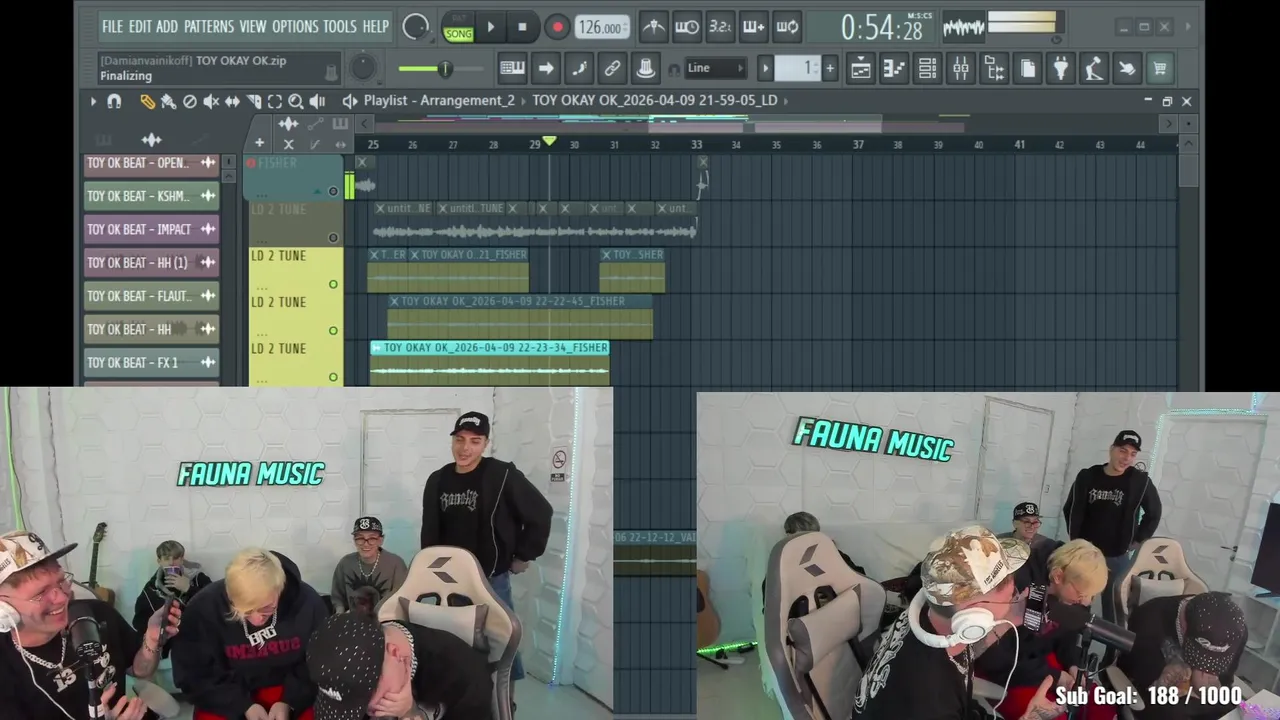Viewport: 1280px width, 720px height.
Task: Open menu of clip TOY OKAY O..21_FISHER
Action: coord(415,255)
